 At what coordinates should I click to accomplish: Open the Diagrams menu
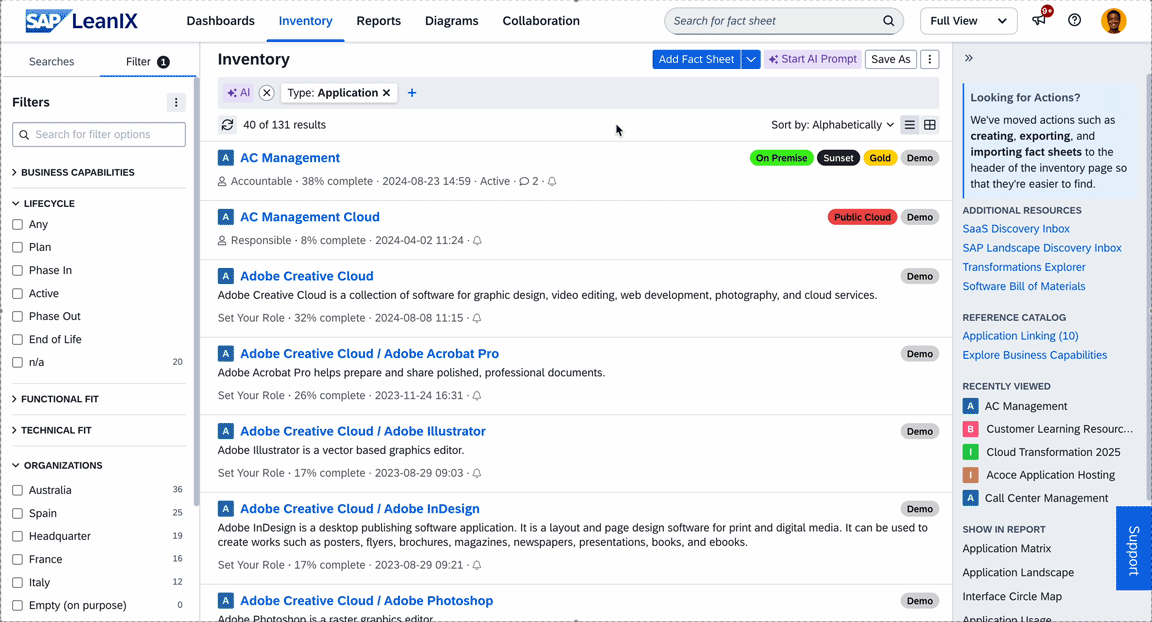(x=452, y=21)
